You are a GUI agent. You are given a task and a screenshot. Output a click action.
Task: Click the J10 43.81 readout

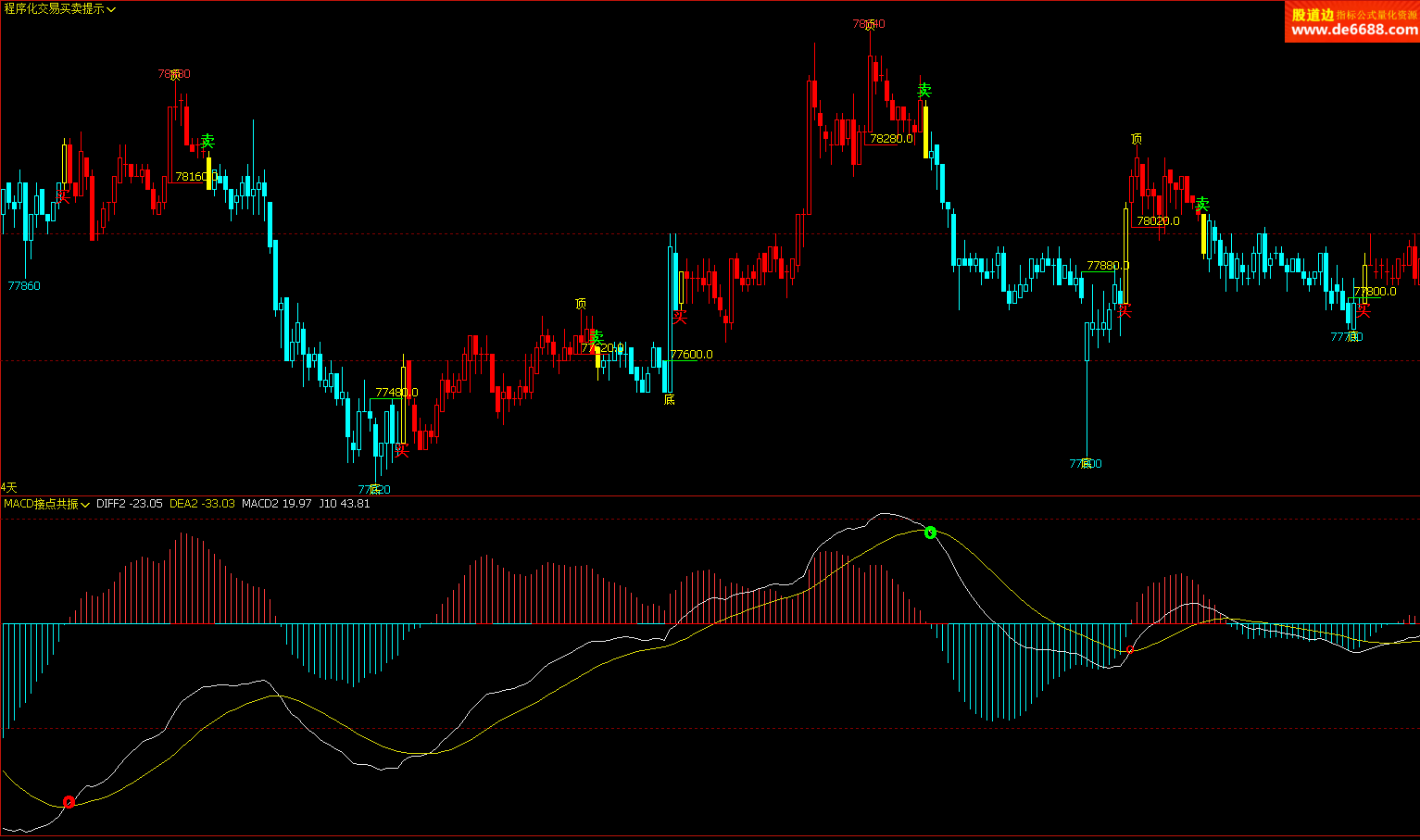pos(344,504)
